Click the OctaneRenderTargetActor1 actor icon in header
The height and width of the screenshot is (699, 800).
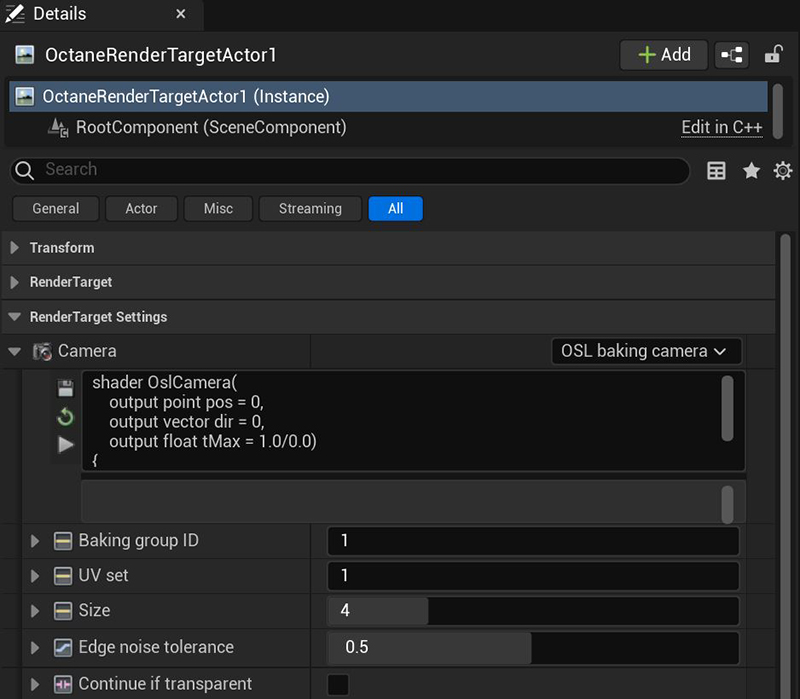(24, 55)
